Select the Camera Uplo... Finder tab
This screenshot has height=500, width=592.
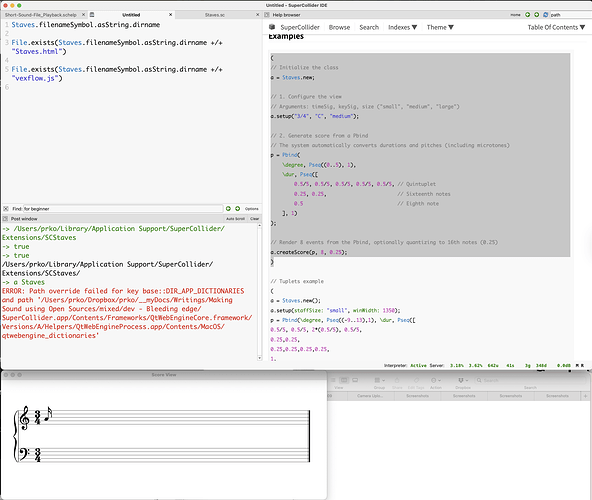click(370, 396)
